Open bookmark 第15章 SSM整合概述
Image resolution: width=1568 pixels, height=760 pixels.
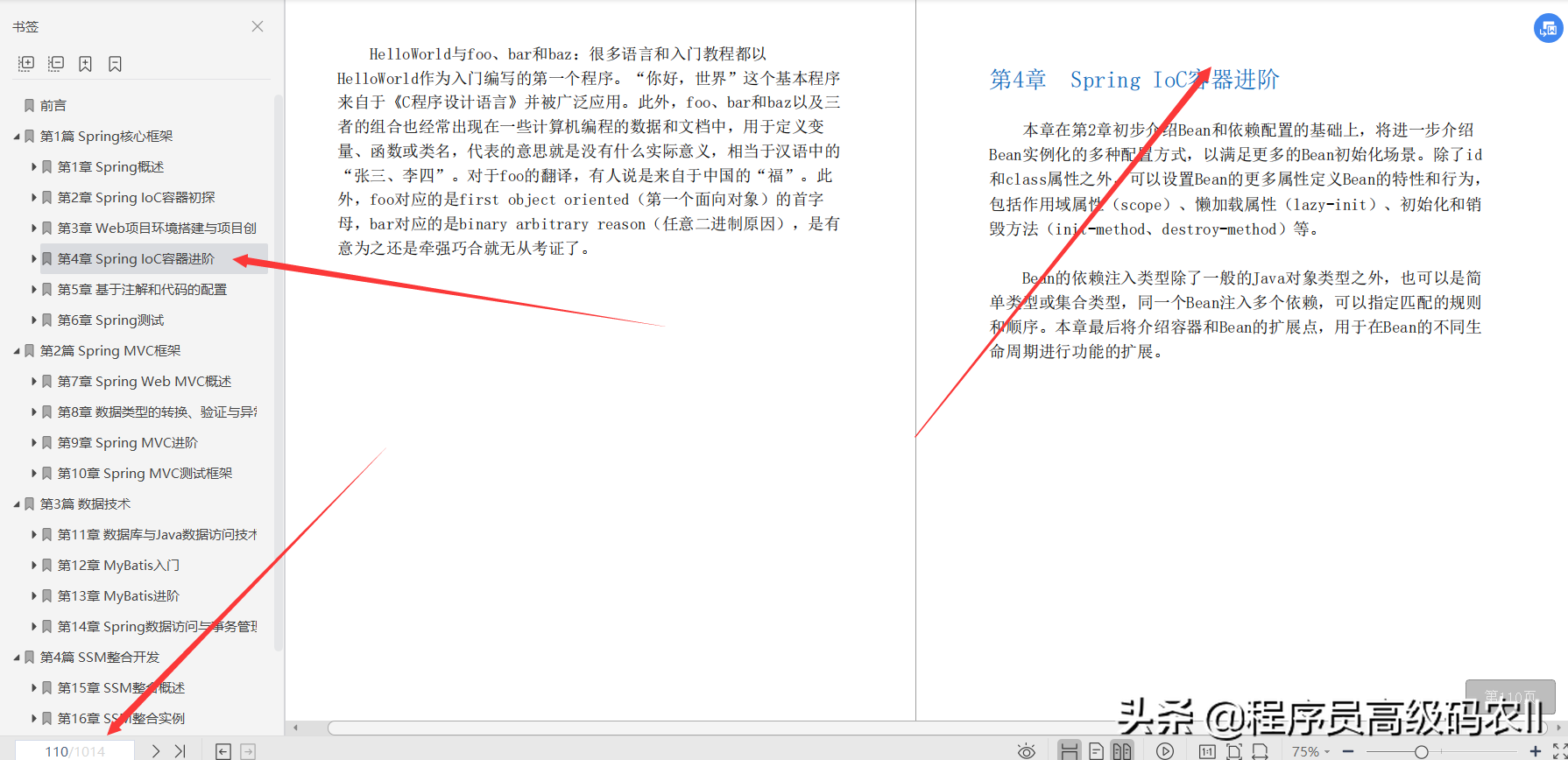121,687
